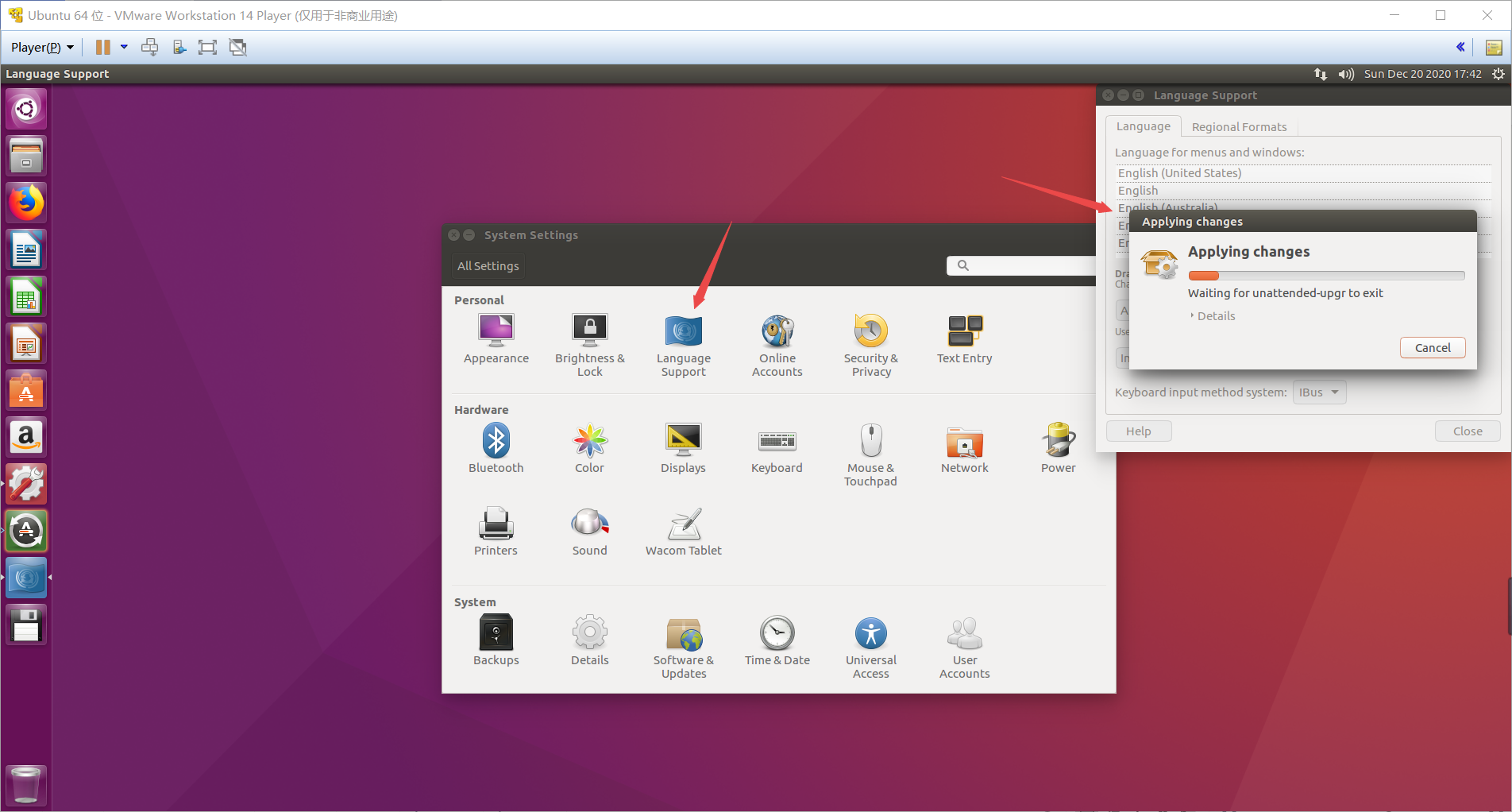The image size is (1512, 812).
Task: Open Text Entry settings
Action: [x=964, y=339]
